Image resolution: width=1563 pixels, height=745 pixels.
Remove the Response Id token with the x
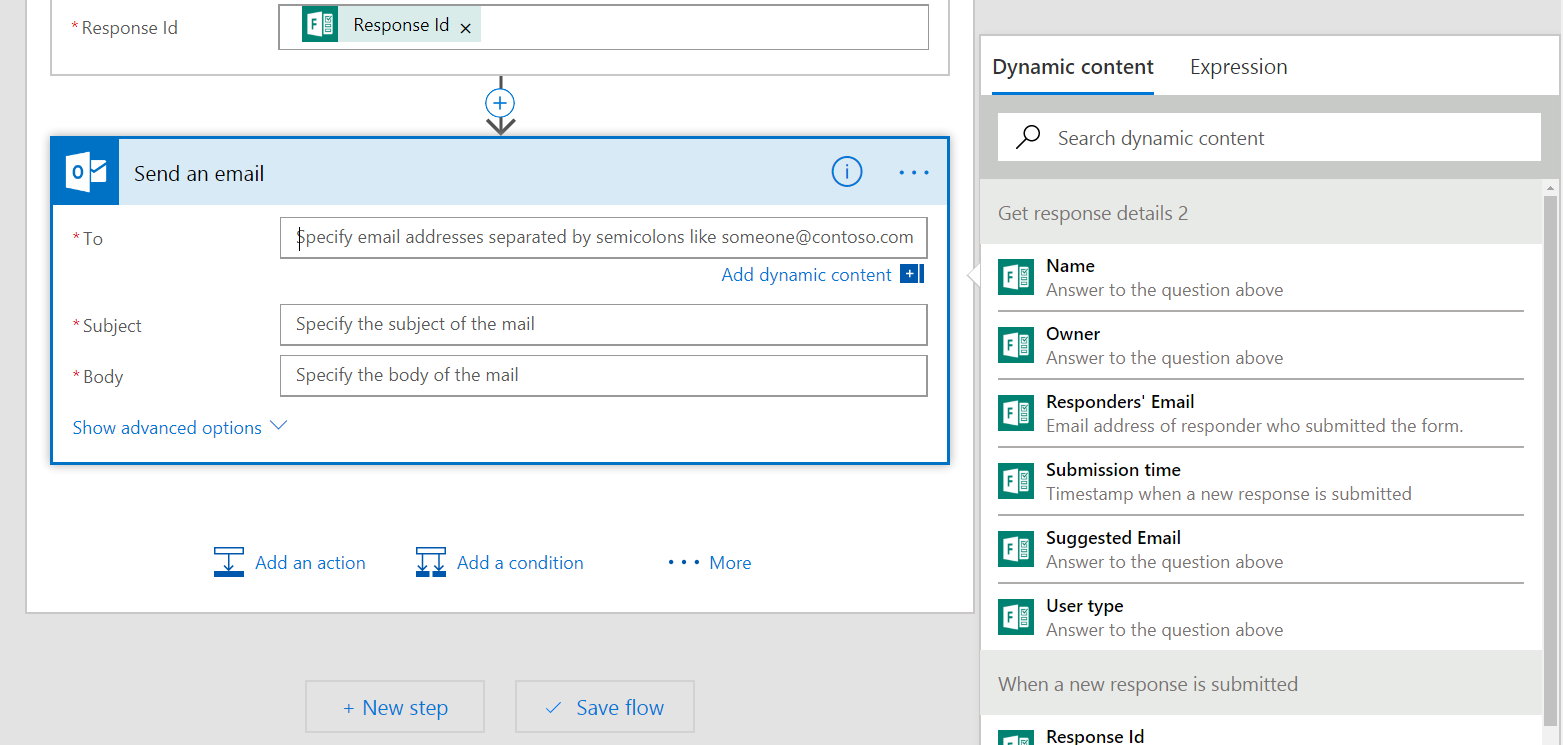(465, 27)
